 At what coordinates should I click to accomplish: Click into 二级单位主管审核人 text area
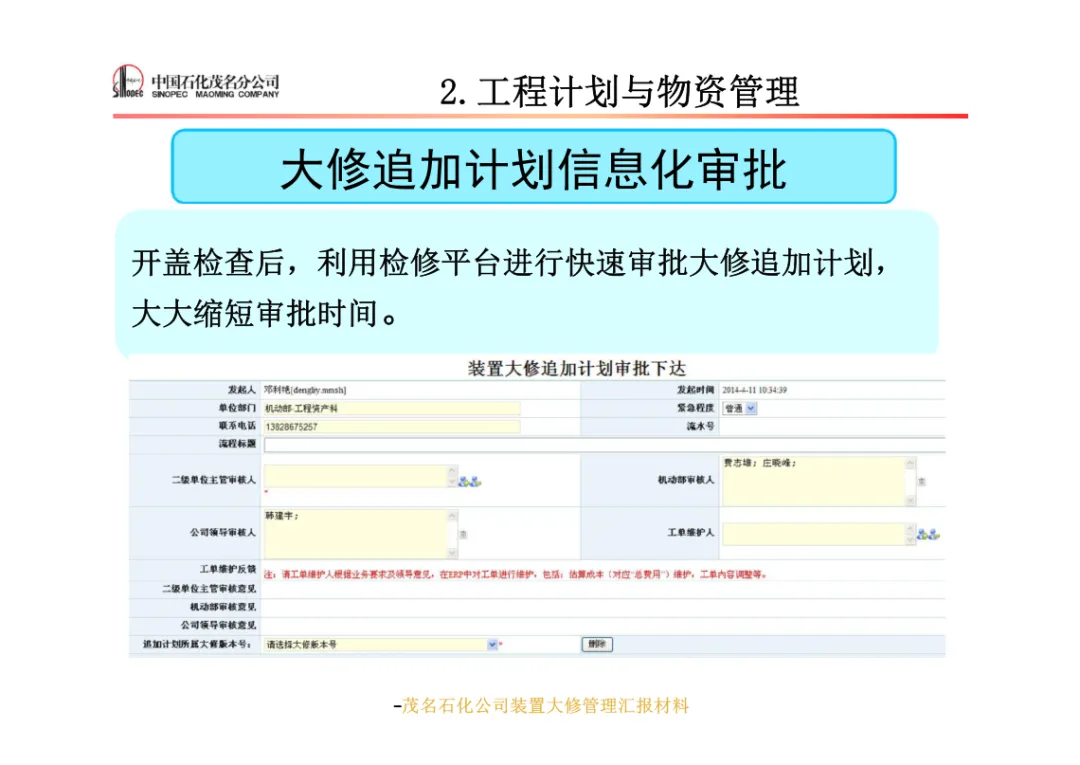tap(356, 476)
